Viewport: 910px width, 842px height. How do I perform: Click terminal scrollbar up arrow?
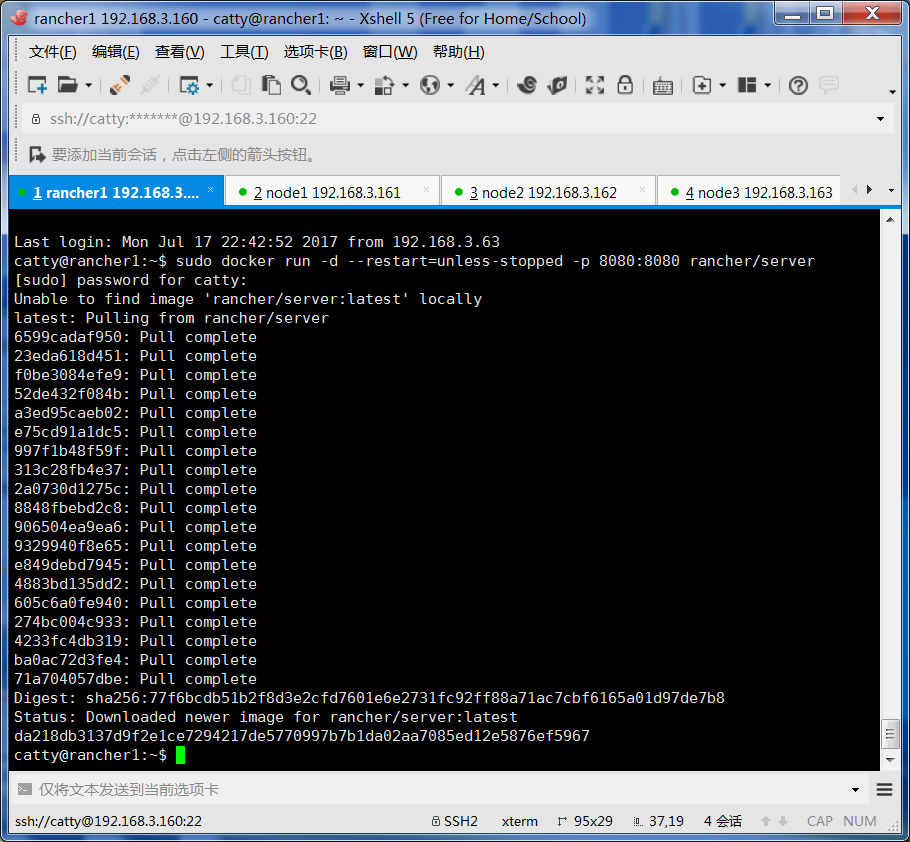[x=890, y=219]
